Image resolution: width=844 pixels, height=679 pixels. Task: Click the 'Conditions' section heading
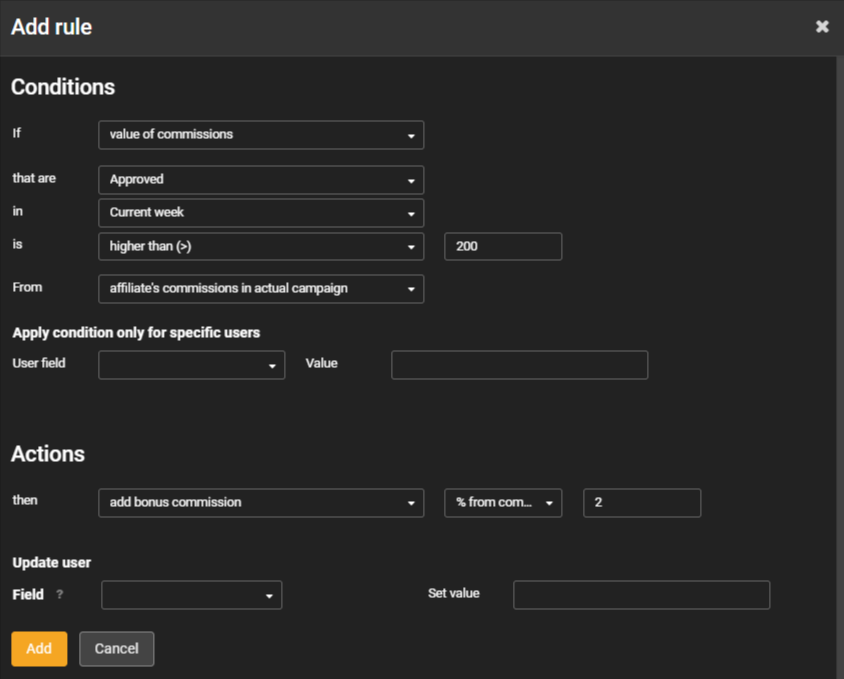[x=63, y=87]
